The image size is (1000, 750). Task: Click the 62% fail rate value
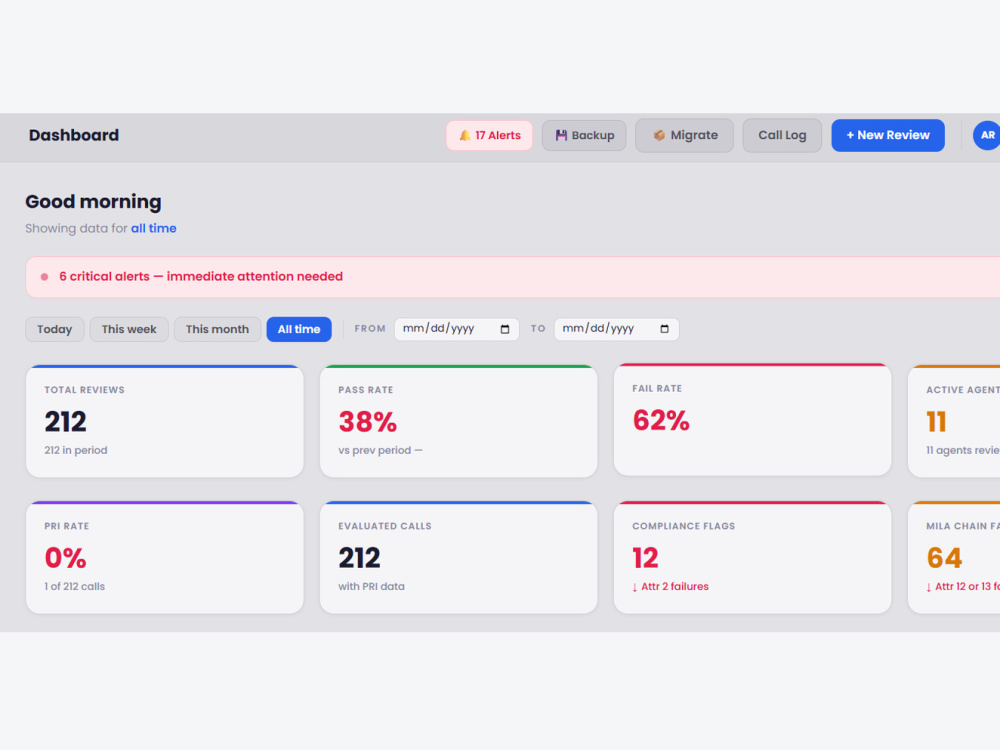click(x=661, y=420)
